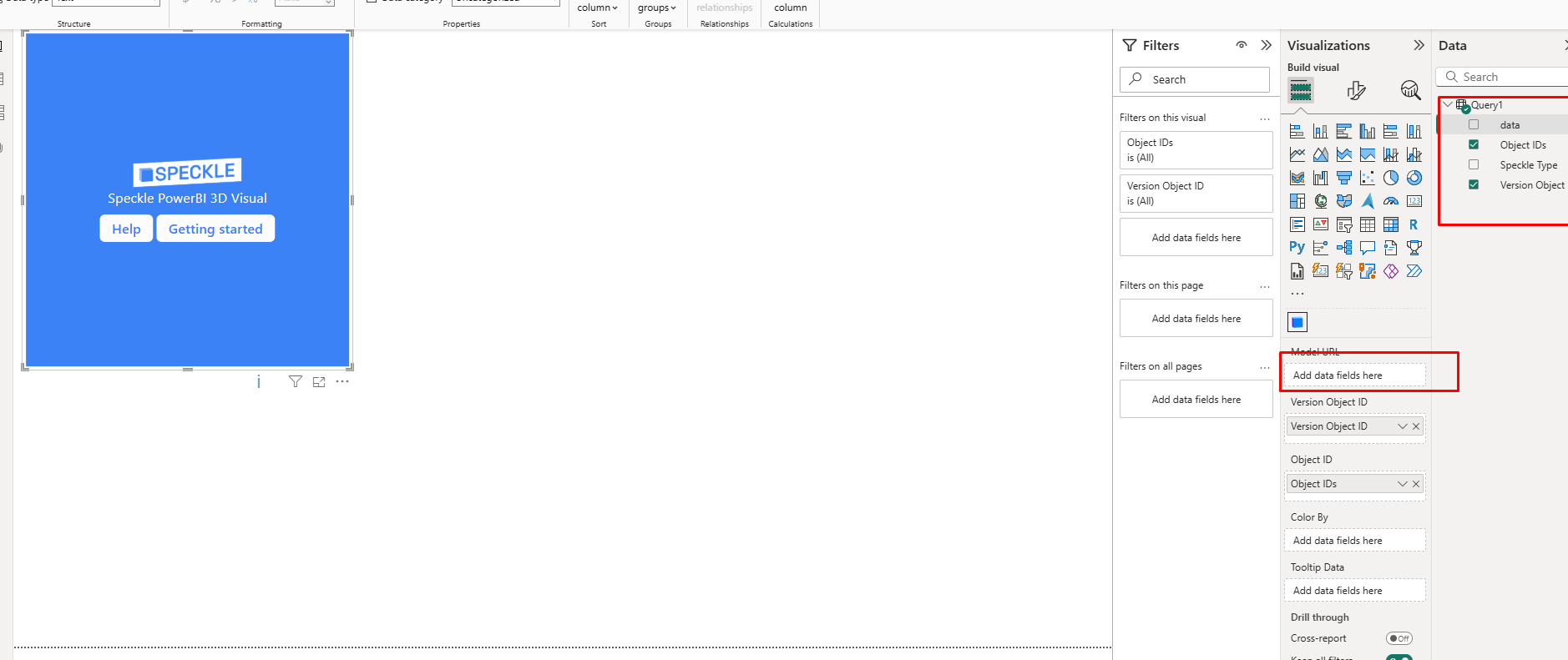
Task: Select the R script visual
Action: [1414, 224]
